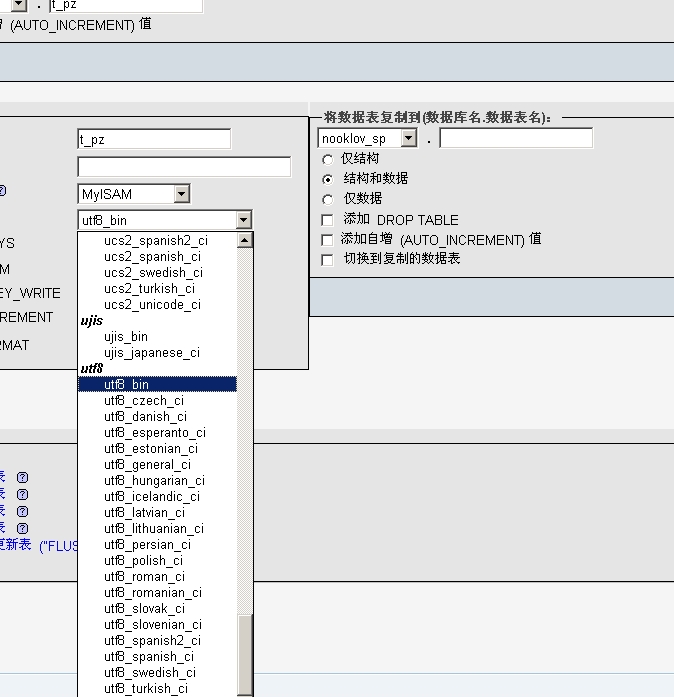Viewport: 674px width, 697px height.
Task: Open bottommost help icon in table maintenance list
Action: 22,528
